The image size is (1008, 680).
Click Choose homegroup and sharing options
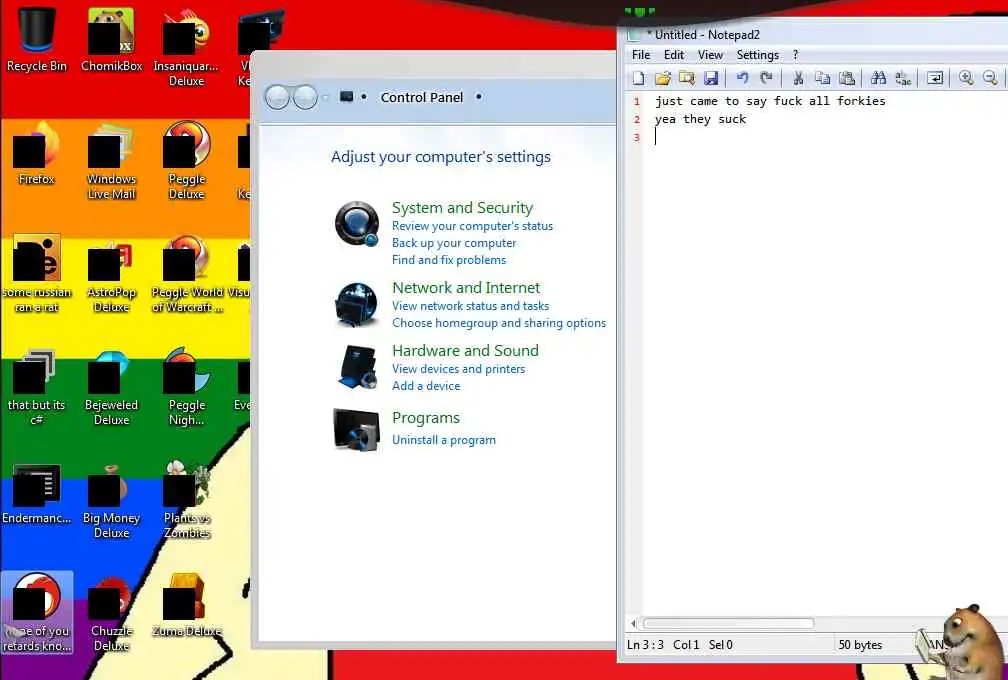tap(499, 323)
